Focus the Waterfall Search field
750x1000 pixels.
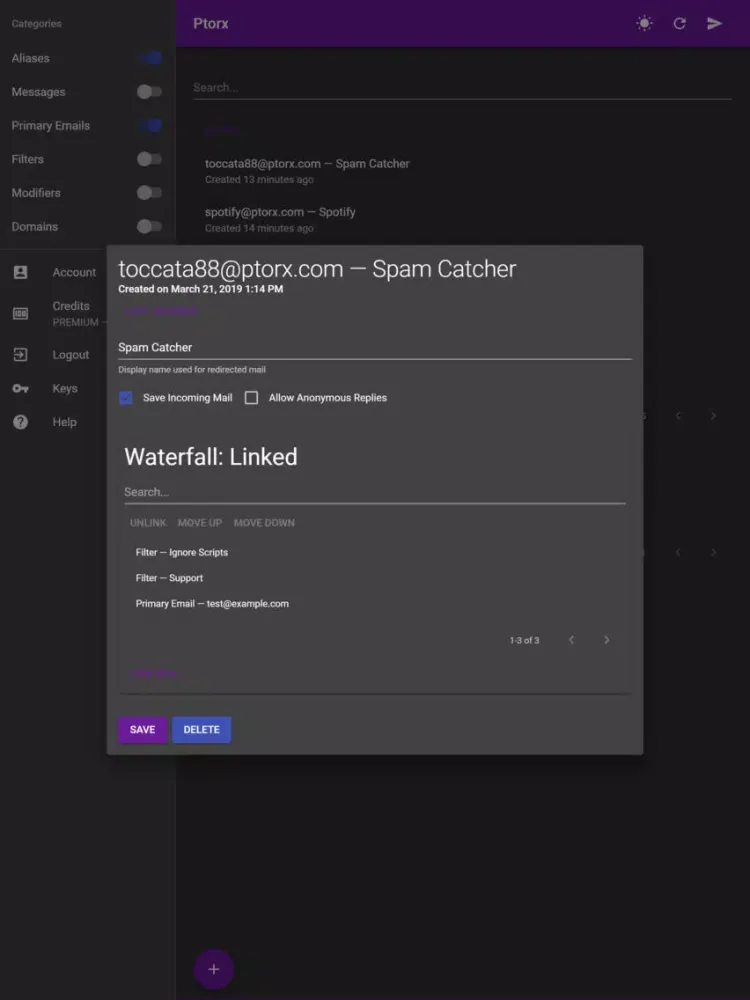tap(375, 492)
